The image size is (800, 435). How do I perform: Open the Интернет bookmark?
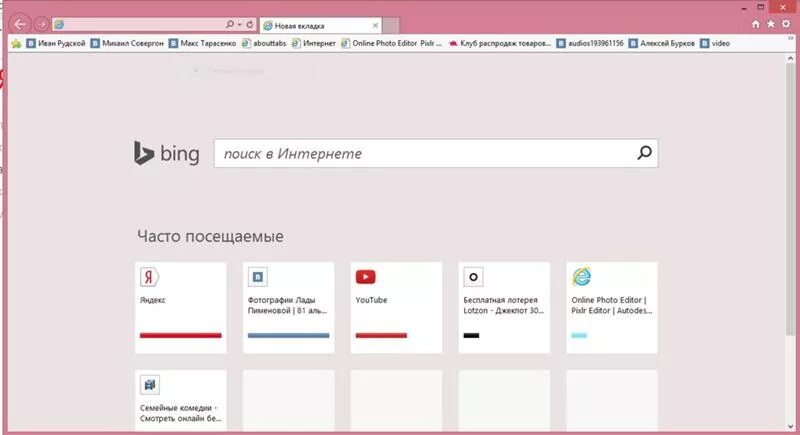pos(313,43)
